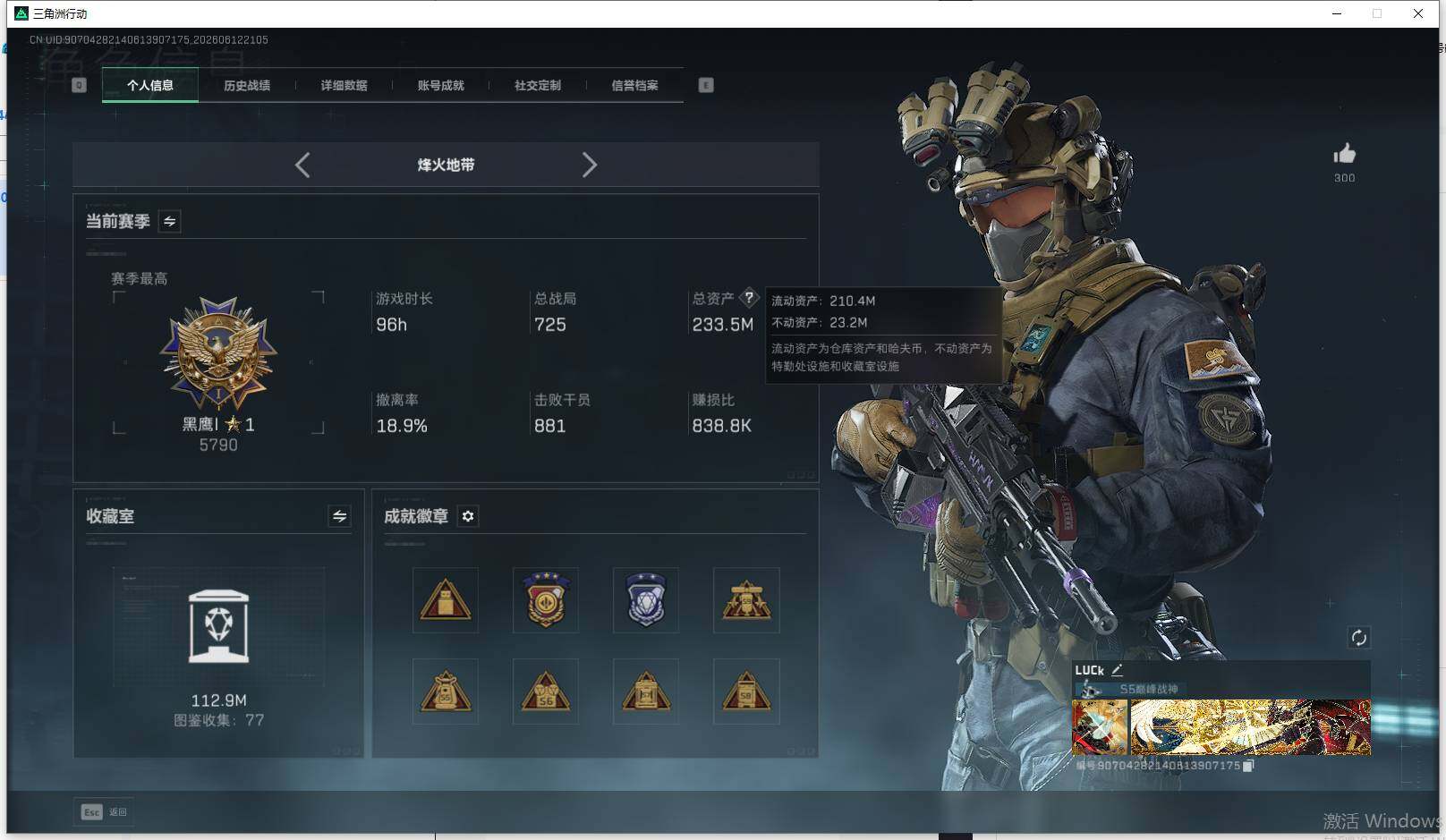Switch to the 信誉档案 tab
Image resolution: width=1446 pixels, height=840 pixels.
634,86
